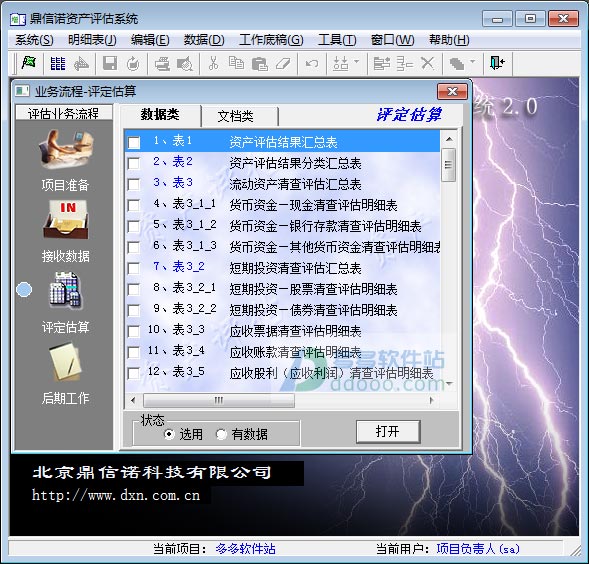Check the box for 表1 资产评估结果汇总表
The image size is (589, 564).
pyautogui.click(x=134, y=143)
